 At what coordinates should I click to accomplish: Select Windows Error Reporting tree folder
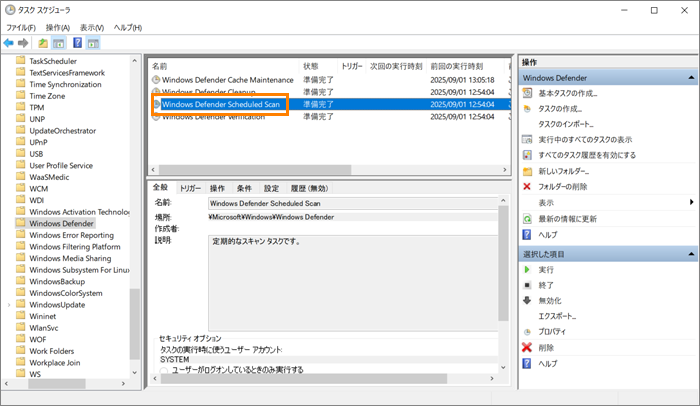[71, 235]
